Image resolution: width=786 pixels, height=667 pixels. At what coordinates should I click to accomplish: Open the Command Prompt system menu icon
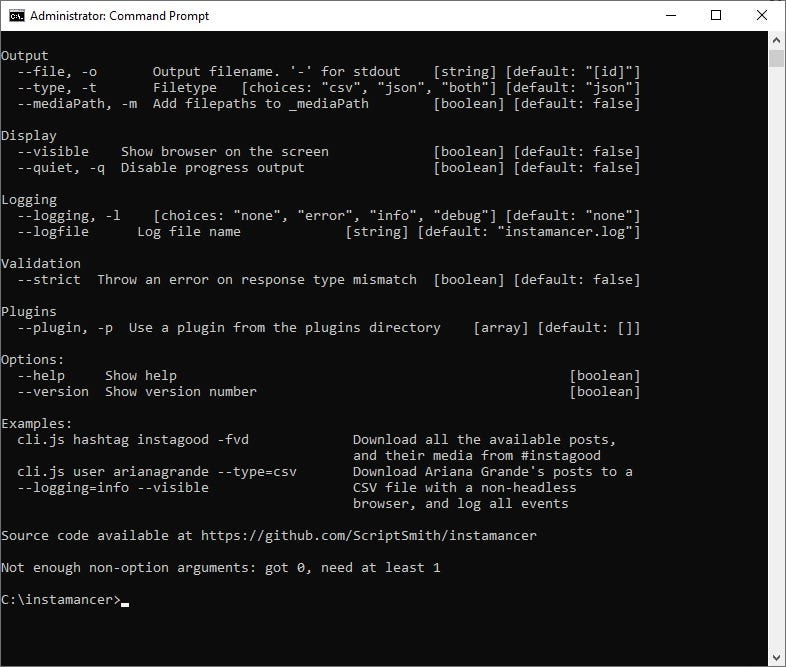[x=17, y=16]
